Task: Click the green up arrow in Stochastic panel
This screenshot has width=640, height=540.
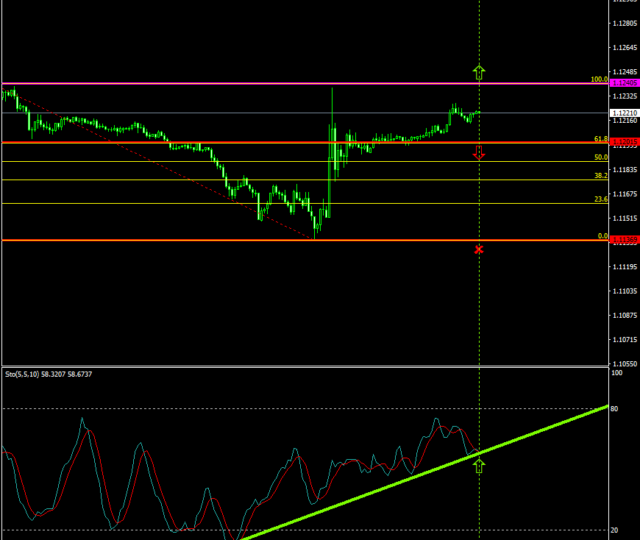Action: 479,465
